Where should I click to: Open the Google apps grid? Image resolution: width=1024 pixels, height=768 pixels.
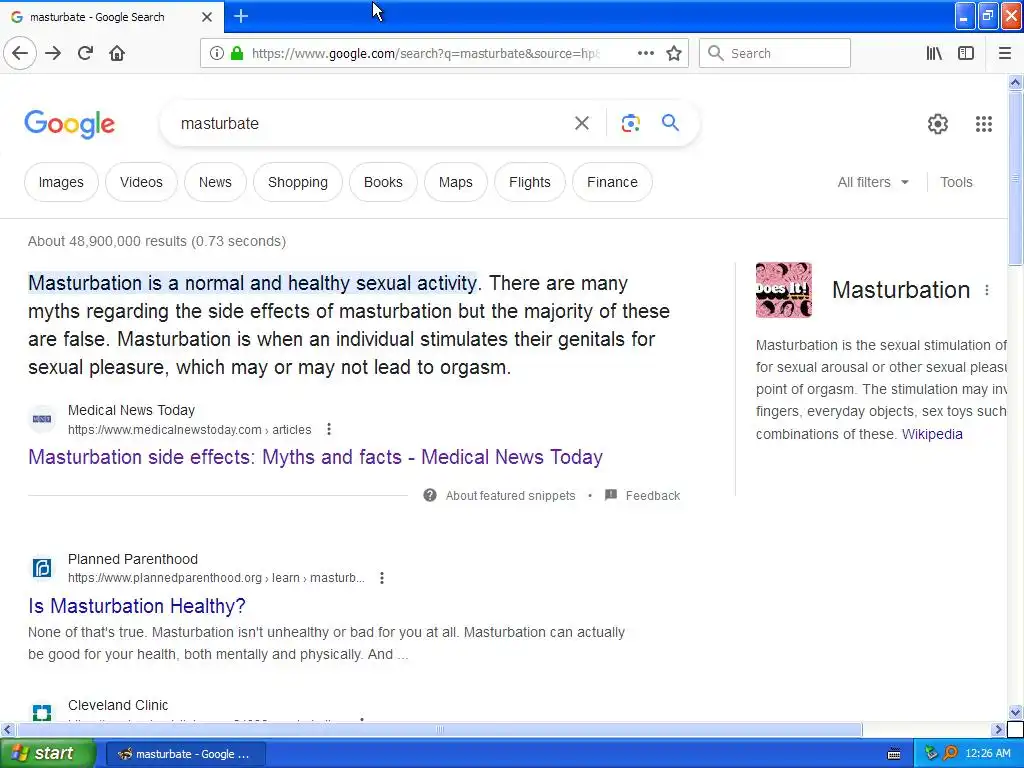click(984, 123)
